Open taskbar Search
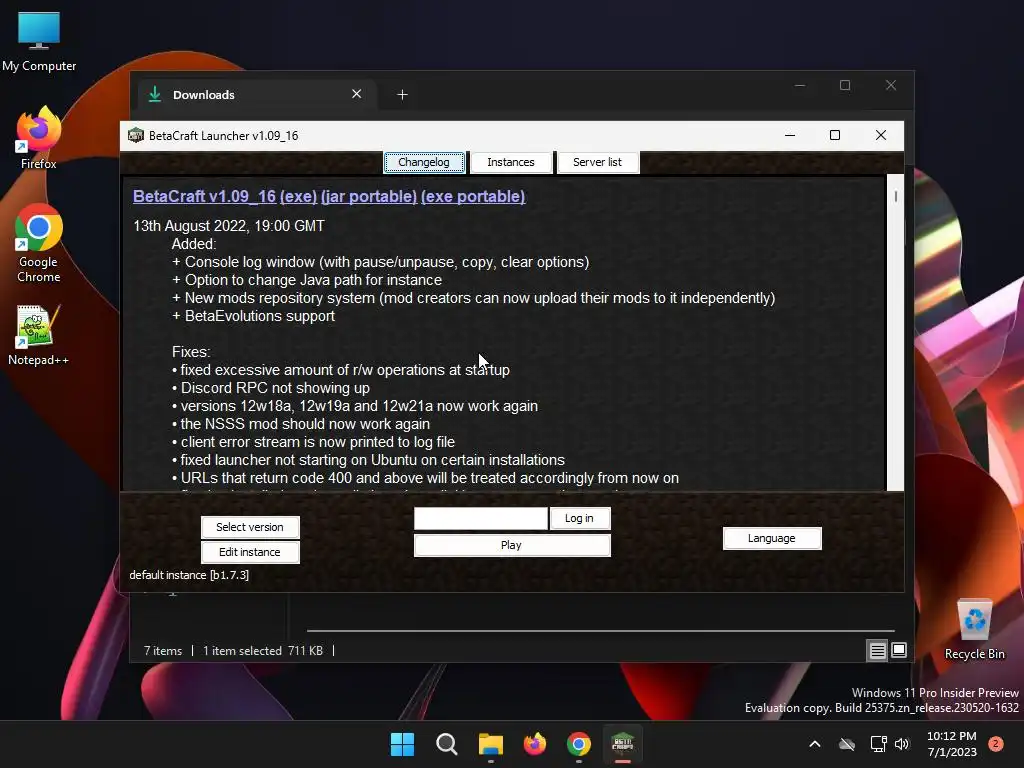The image size is (1024, 768). coord(447,744)
